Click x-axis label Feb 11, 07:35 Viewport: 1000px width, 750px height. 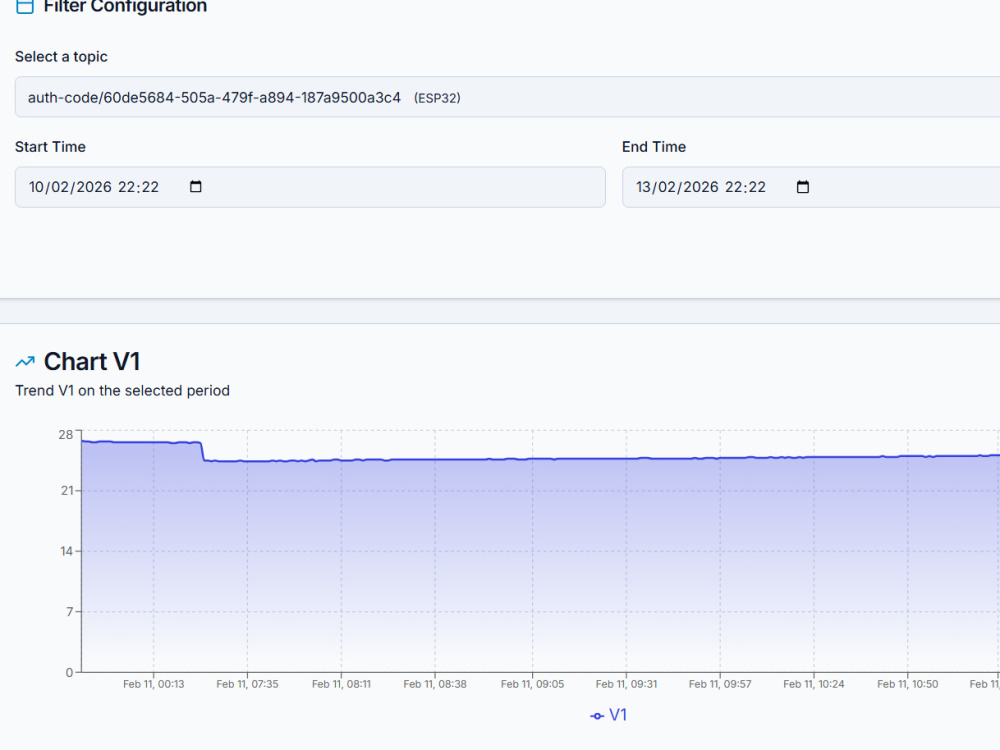pyautogui.click(x=247, y=684)
